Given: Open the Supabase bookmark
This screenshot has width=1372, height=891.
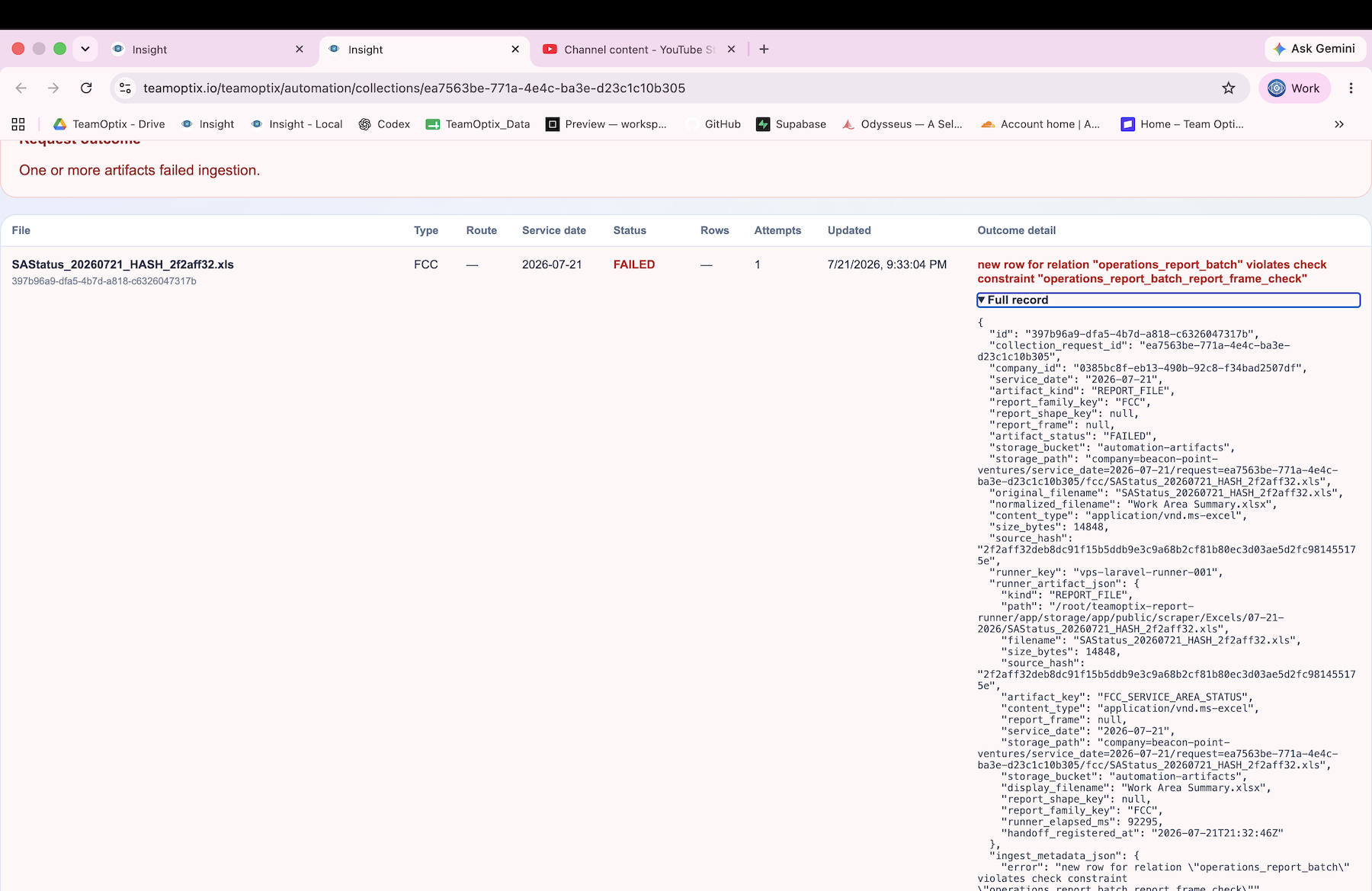Looking at the screenshot, I should (x=791, y=124).
